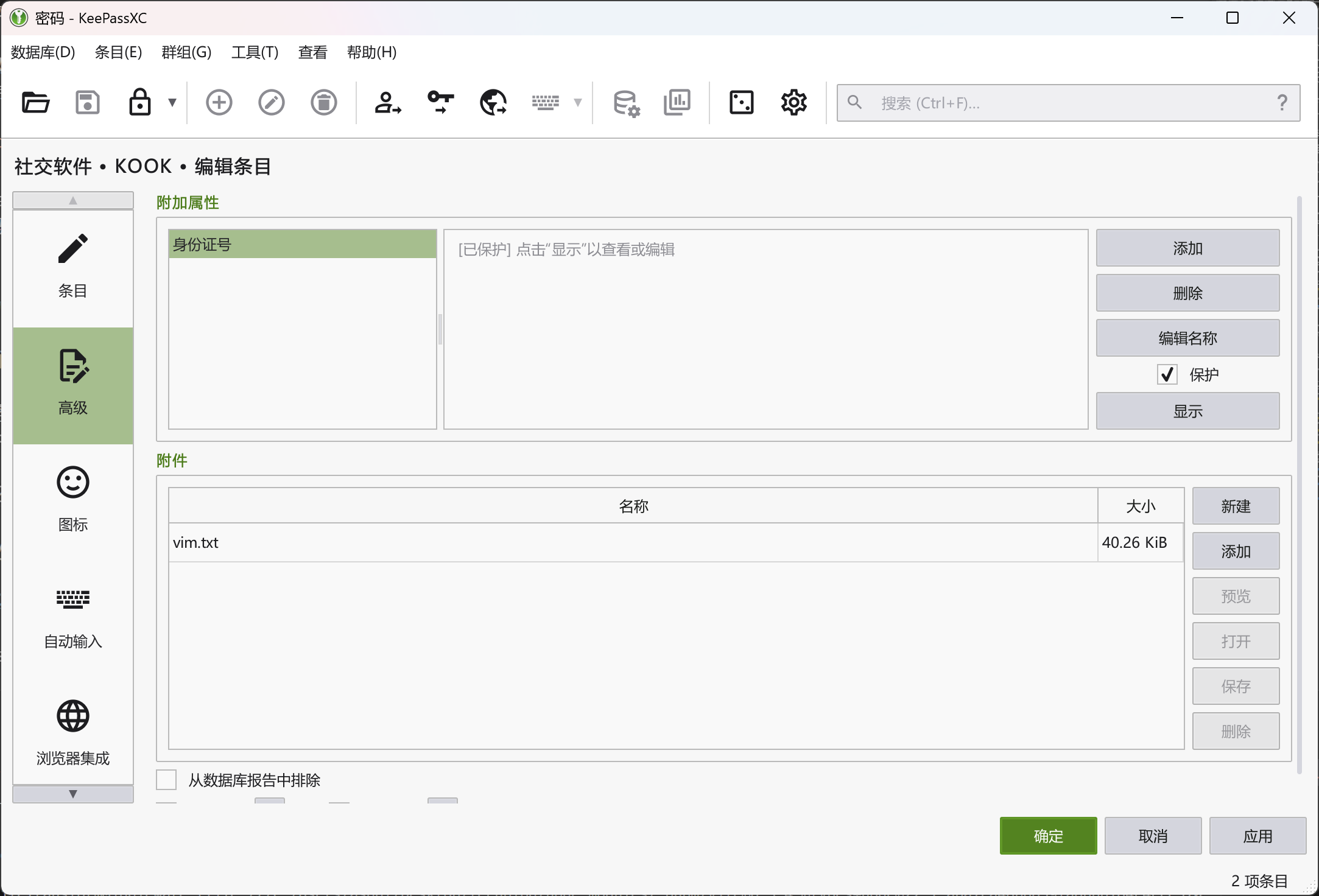1319x896 pixels.
Task: Switch to the 图标 sidebar section
Action: tap(73, 503)
